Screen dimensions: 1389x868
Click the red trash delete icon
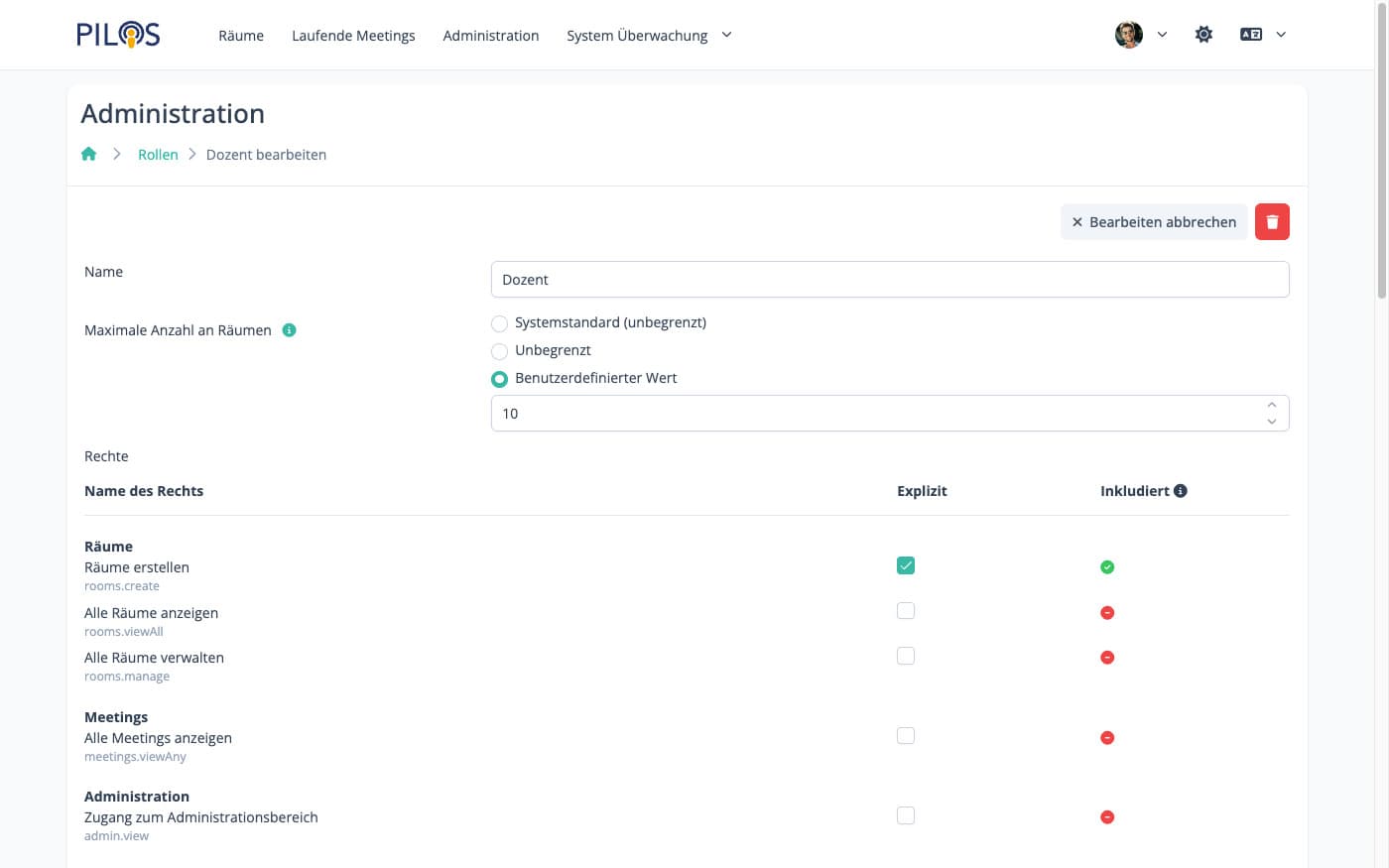click(1271, 222)
